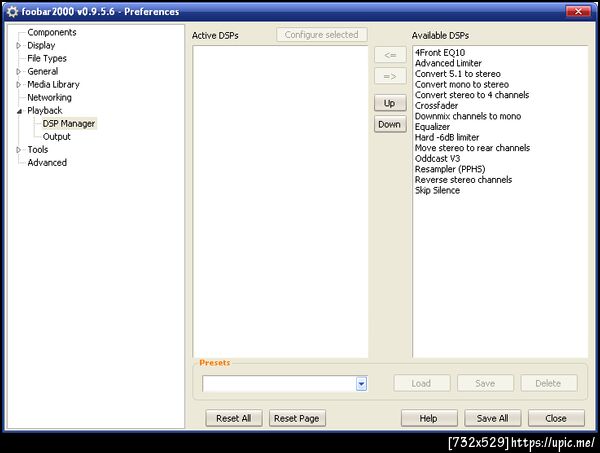The width and height of the screenshot is (600, 453).
Task: Click the <= add DSP button
Action: pyautogui.click(x=390, y=55)
